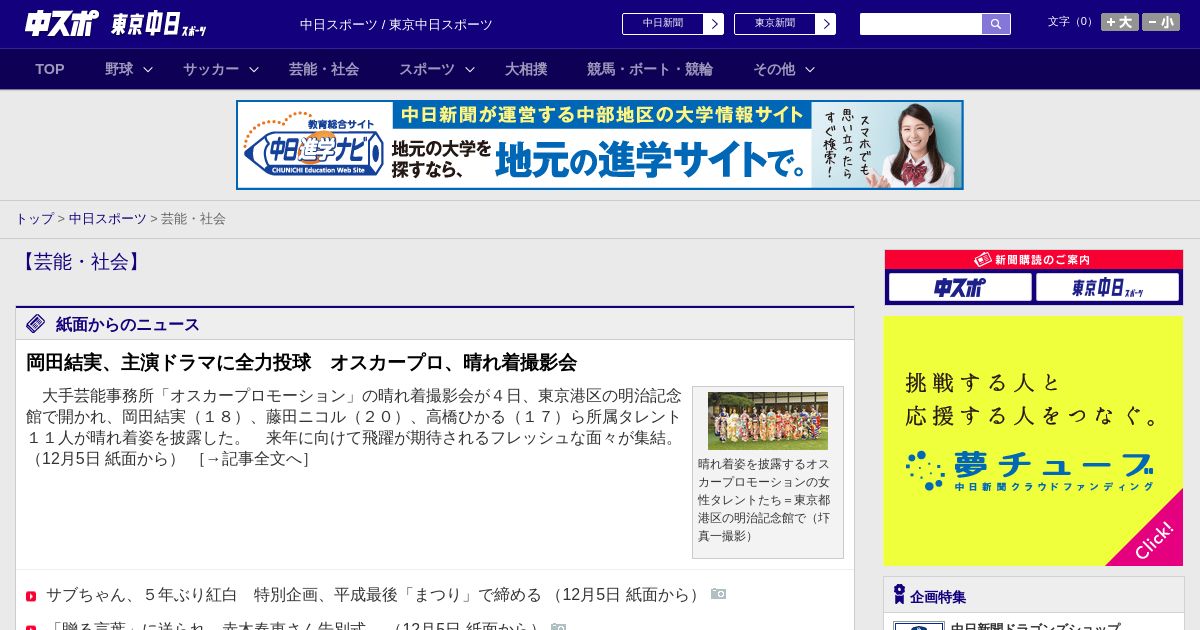The image size is (1200, 630).
Task: Click the トップ breadcrumb link
Action: (34, 218)
